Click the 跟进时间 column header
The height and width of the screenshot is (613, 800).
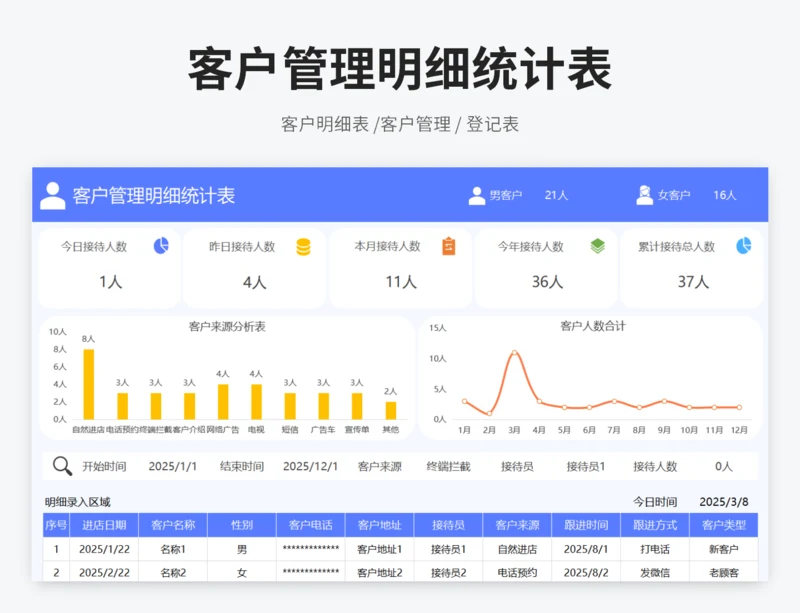(x=586, y=525)
